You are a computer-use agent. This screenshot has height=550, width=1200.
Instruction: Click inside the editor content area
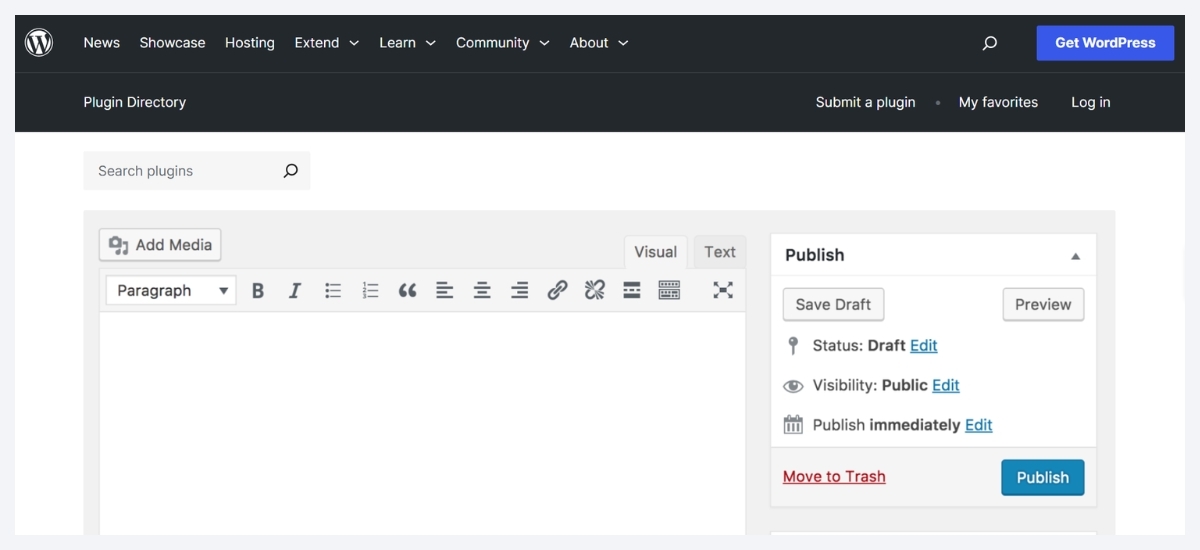(x=422, y=423)
